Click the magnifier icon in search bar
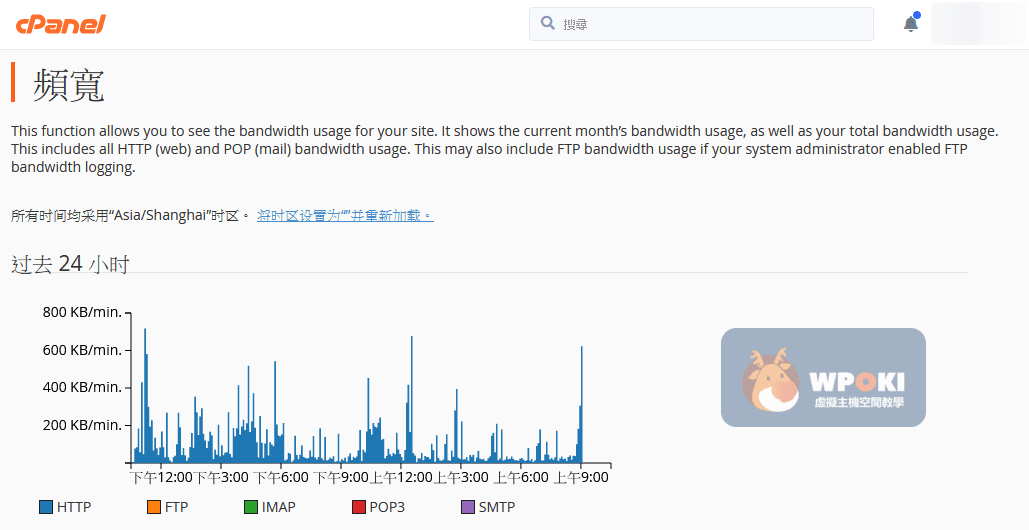This screenshot has width=1029, height=530. (x=547, y=23)
